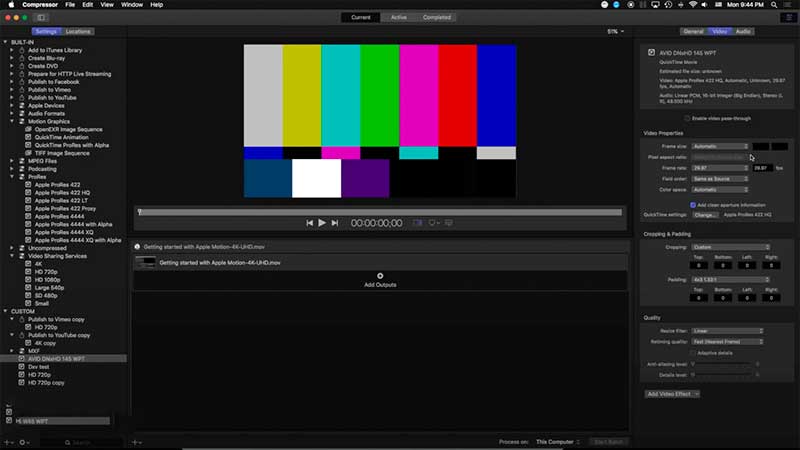The width and height of the screenshot is (800, 450).
Task: Uncheck Add clean aperture information
Action: tap(693, 204)
